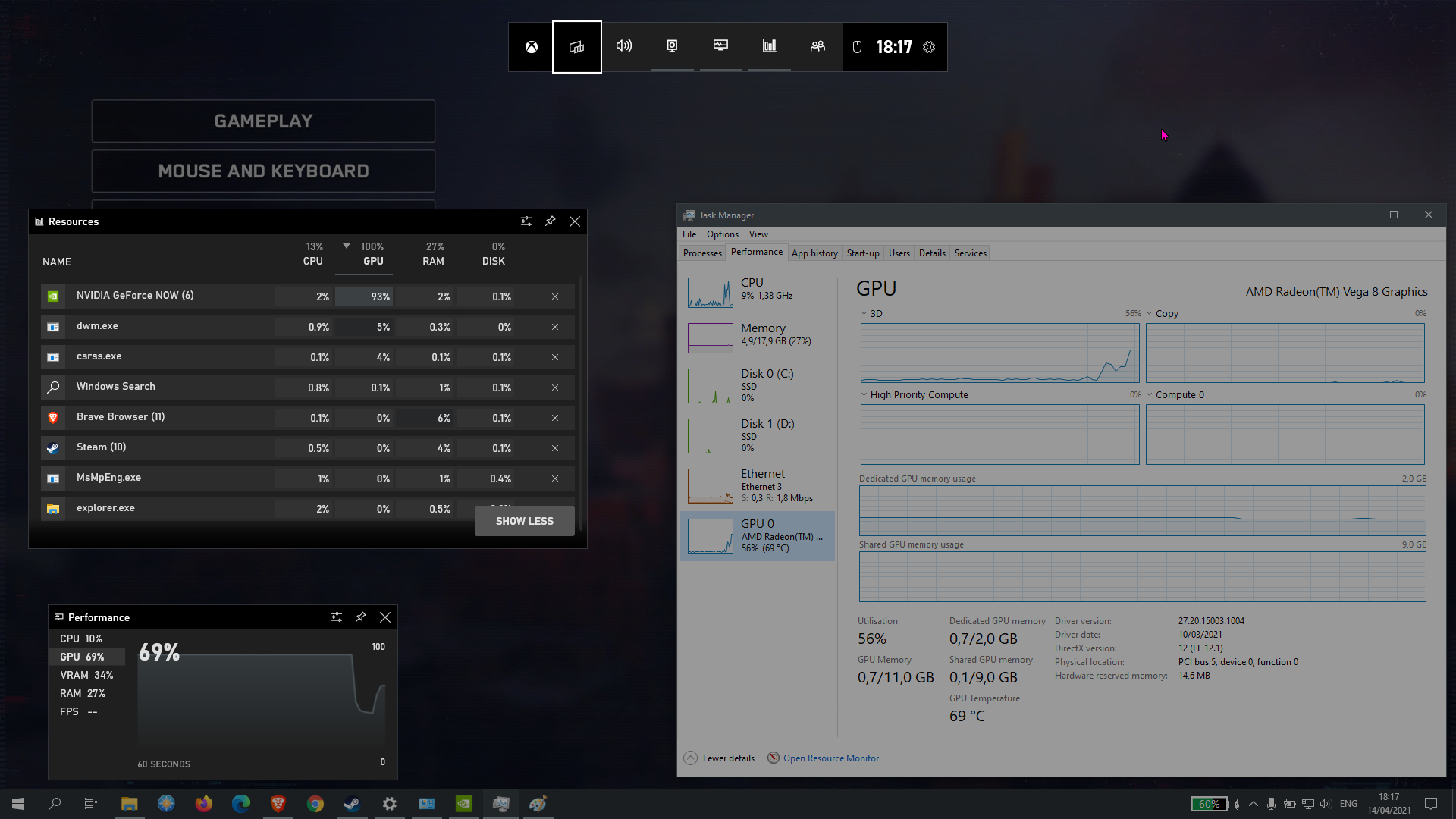
Task: Toggle the Audio widget in Game Bar
Action: pyautogui.click(x=624, y=46)
